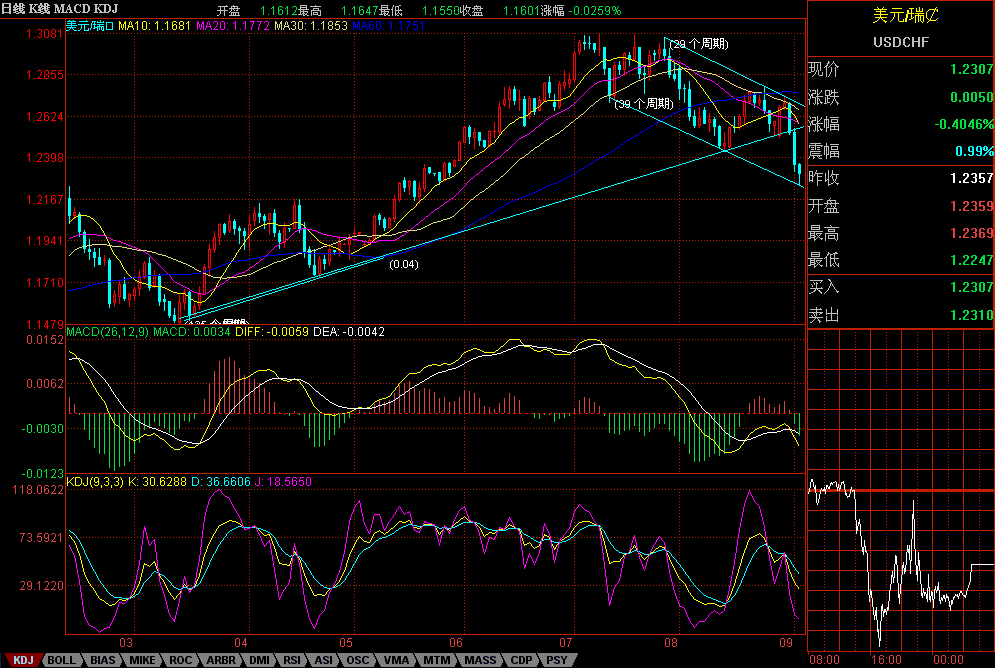
Task: Click the (0.04) trendline annotation
Action: pos(404,264)
